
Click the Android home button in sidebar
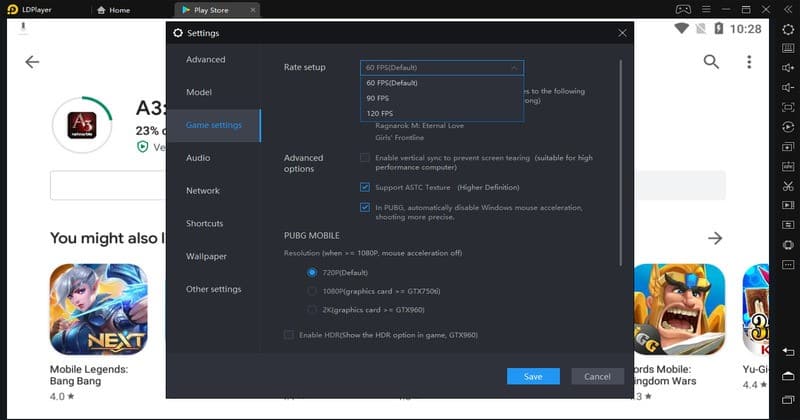click(788, 376)
